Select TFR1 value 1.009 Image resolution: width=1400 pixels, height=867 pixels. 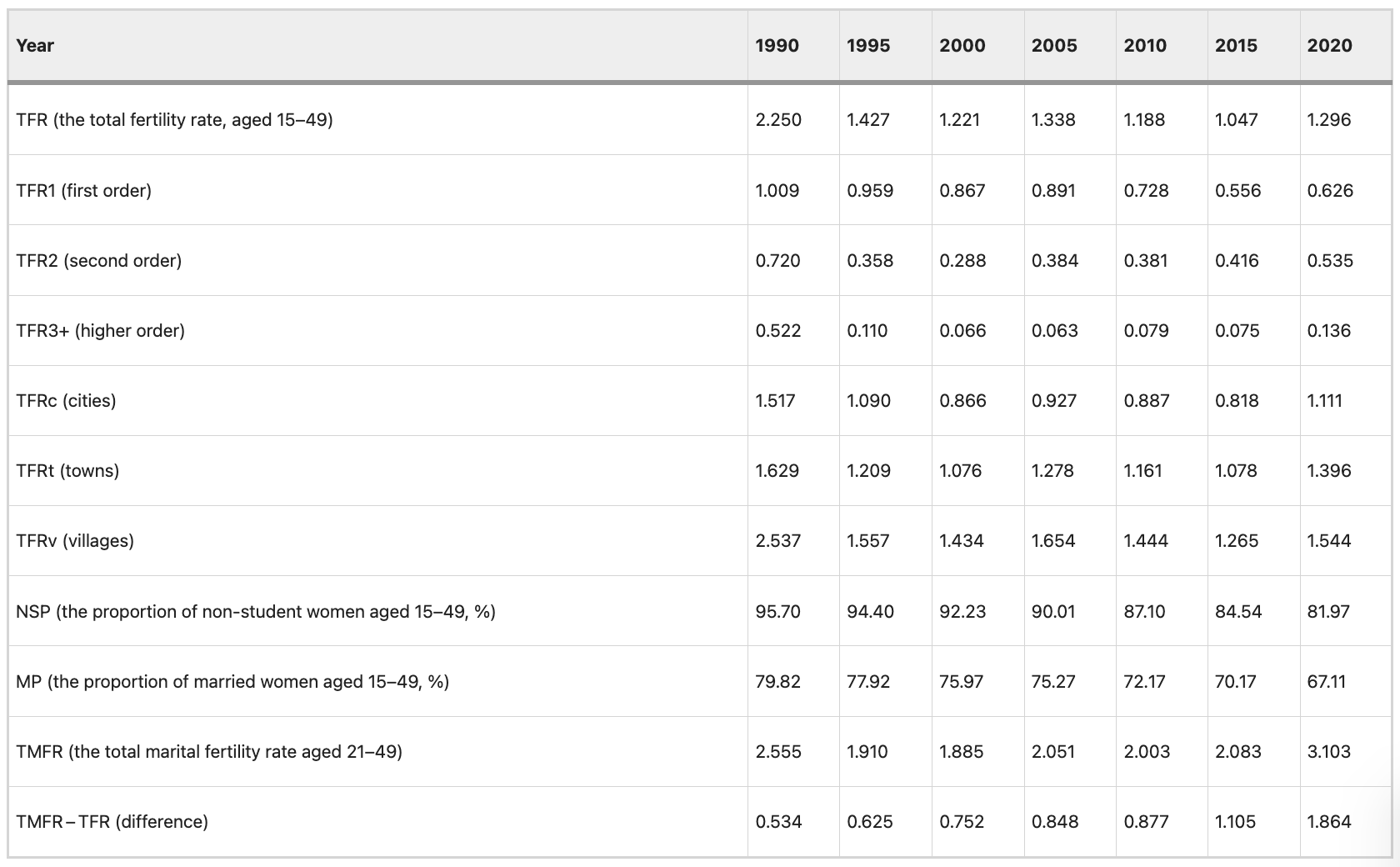(x=777, y=191)
